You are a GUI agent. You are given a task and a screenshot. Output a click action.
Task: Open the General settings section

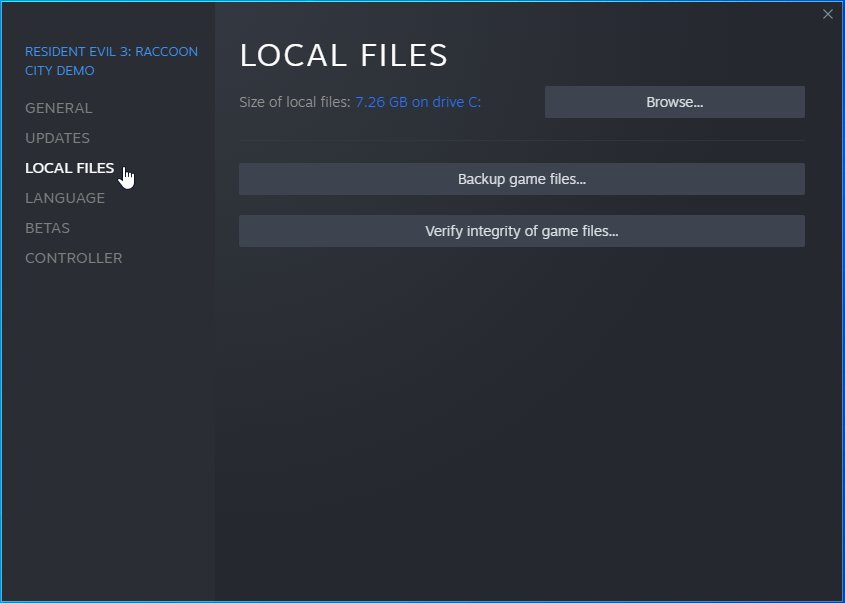59,108
